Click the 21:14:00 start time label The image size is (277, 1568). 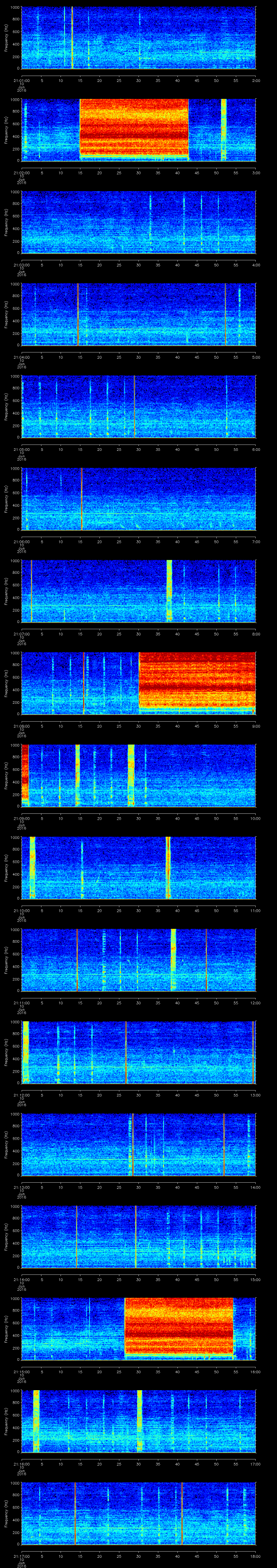pos(21,1279)
